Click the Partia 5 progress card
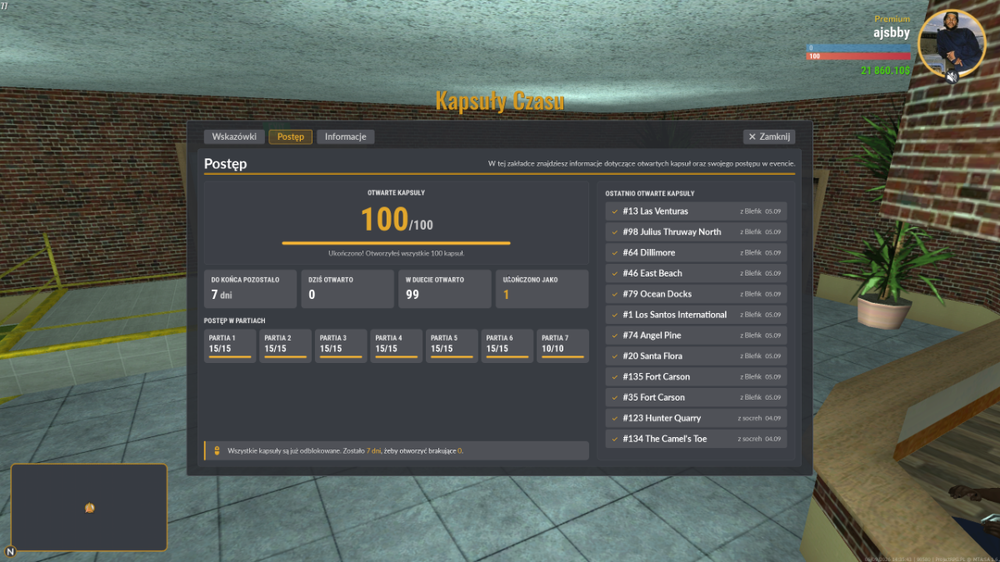This screenshot has height=562, width=1000. [x=452, y=346]
